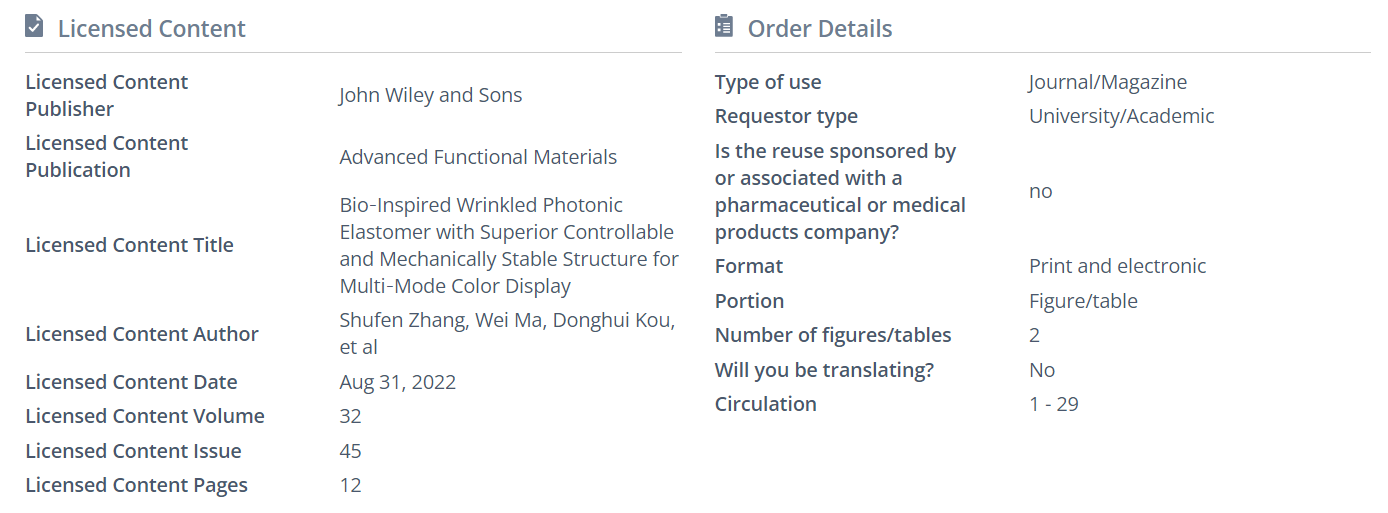Screen dimensions: 1388x513
Task: Click the Will you be translating label
Action: [x=824, y=370]
